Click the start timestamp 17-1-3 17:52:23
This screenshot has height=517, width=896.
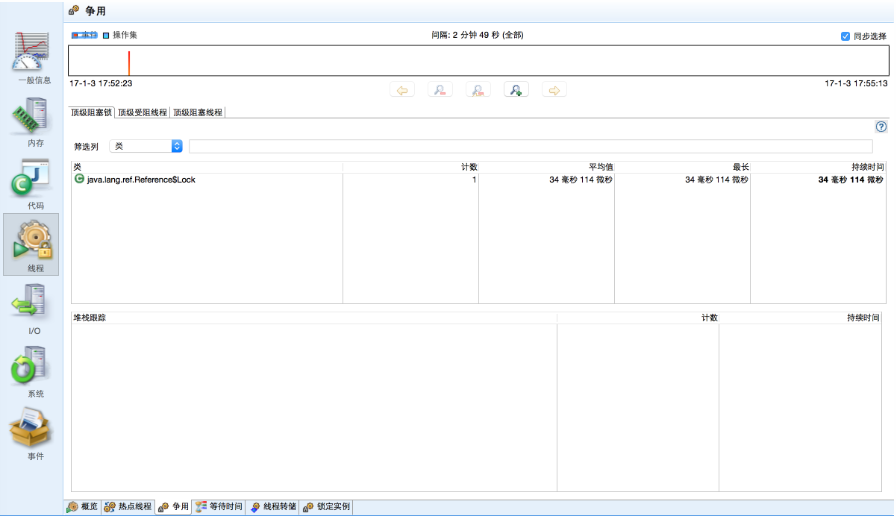tap(101, 83)
